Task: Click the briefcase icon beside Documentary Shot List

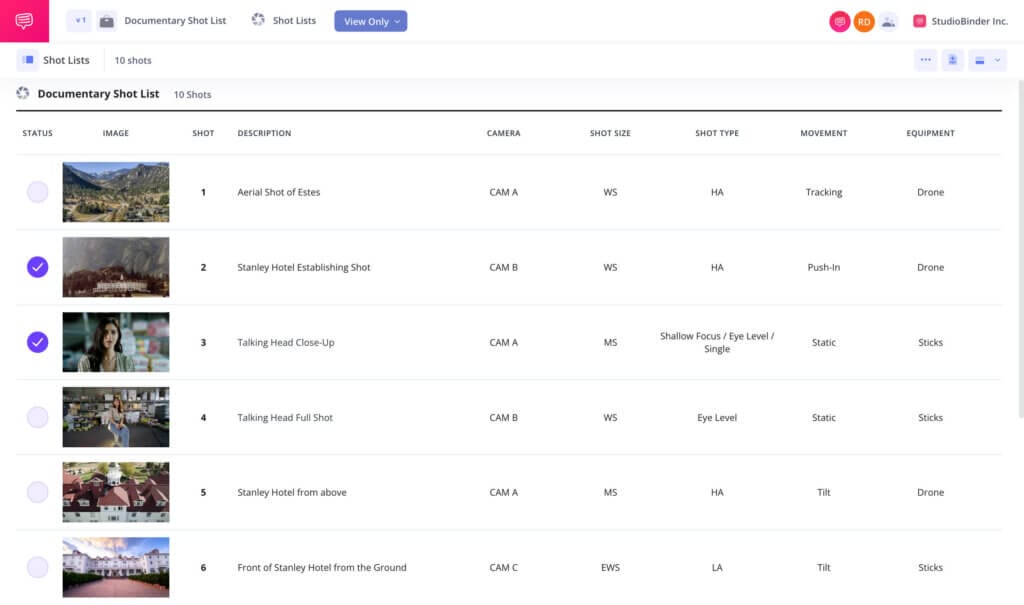Action: [108, 20]
